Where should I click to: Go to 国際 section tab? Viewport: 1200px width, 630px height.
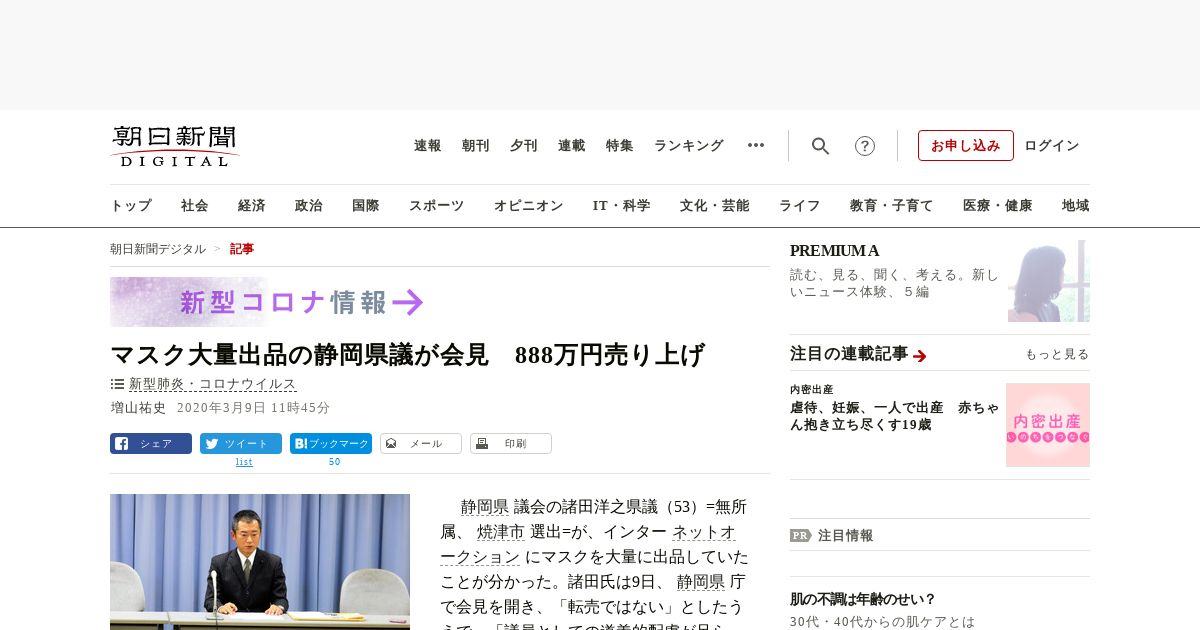[x=366, y=206]
